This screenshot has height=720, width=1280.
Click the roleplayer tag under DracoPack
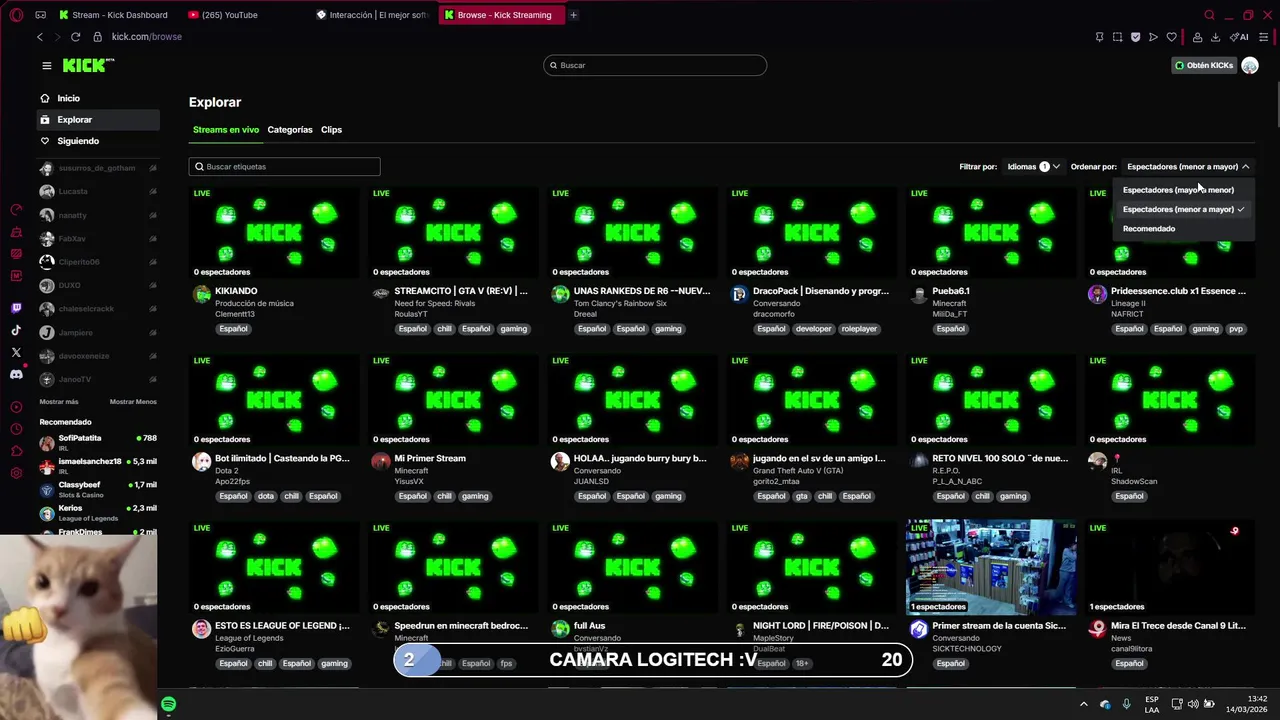click(859, 329)
